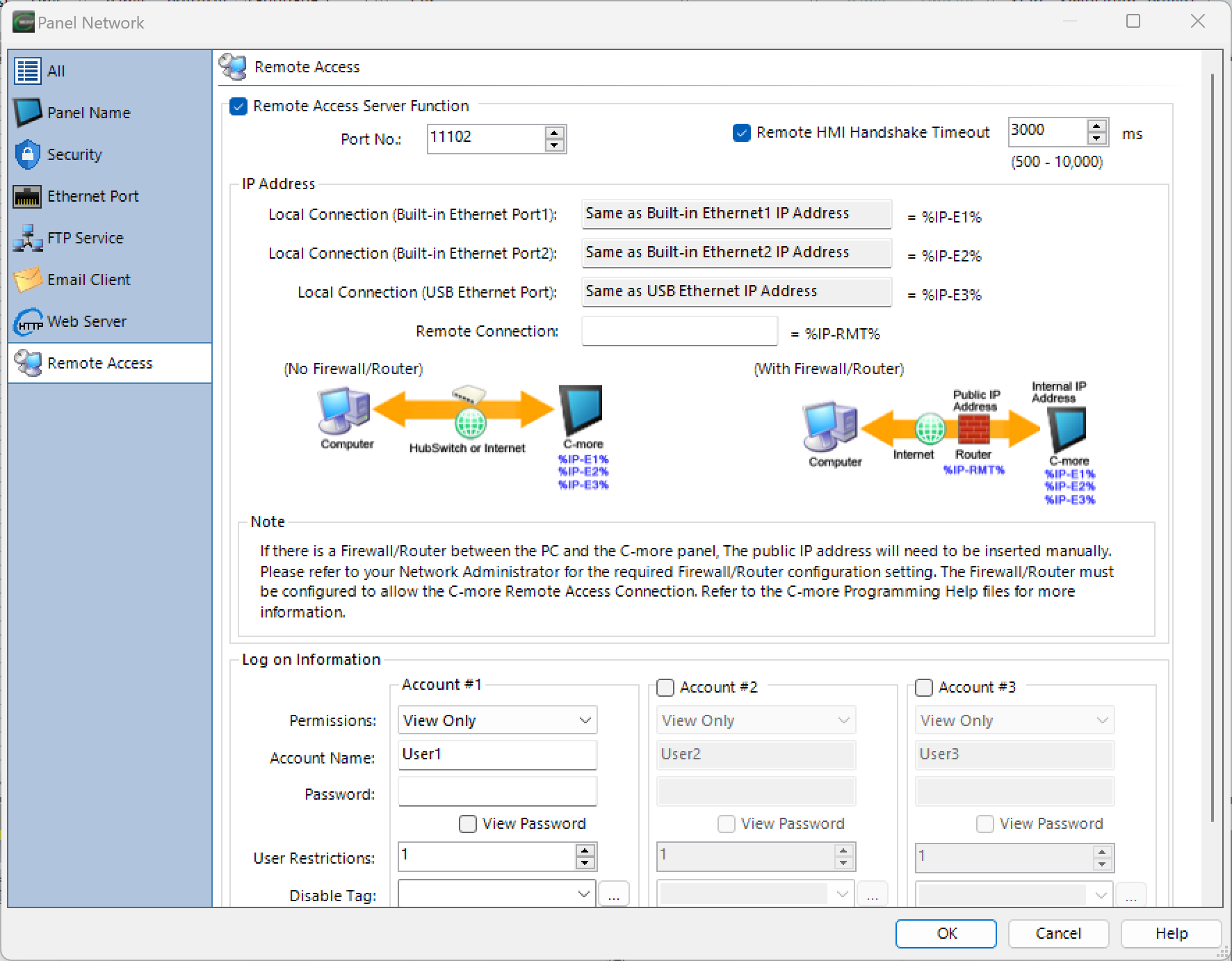Select the All sidebar icon

pyautogui.click(x=26, y=70)
